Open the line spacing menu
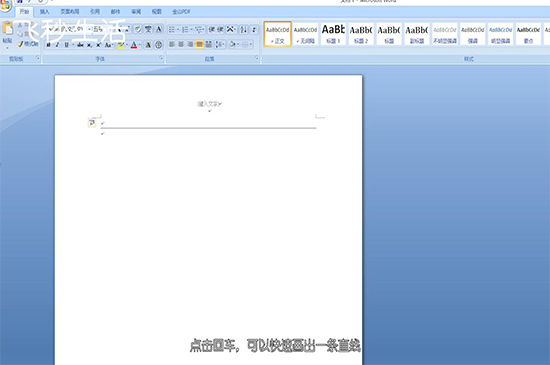Viewport: 550px width, 365px height. [220, 45]
